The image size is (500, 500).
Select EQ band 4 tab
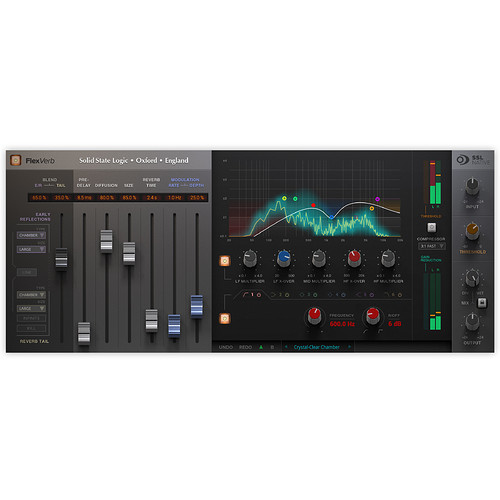(x=337, y=295)
